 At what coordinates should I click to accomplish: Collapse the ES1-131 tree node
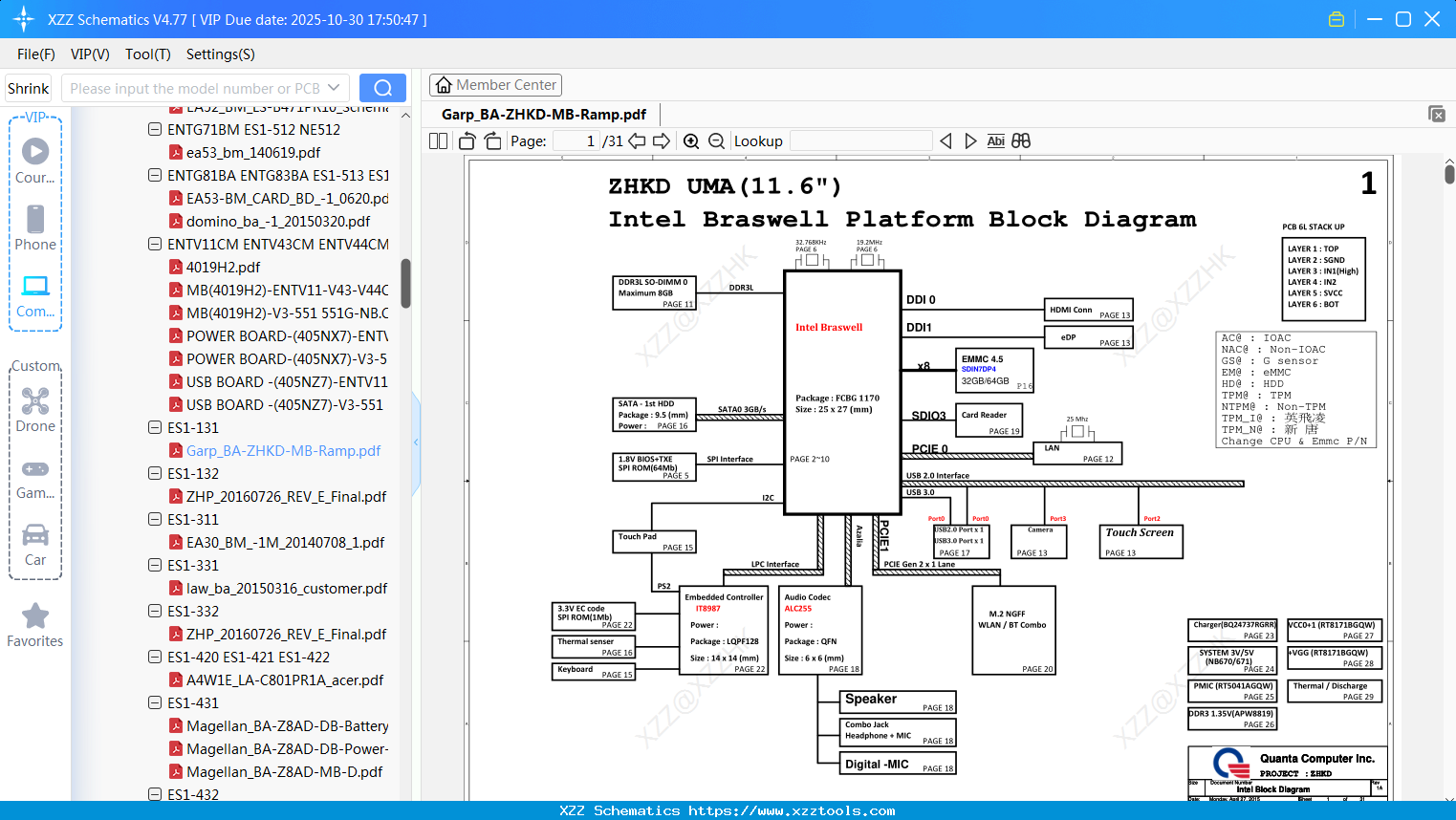tap(155, 427)
